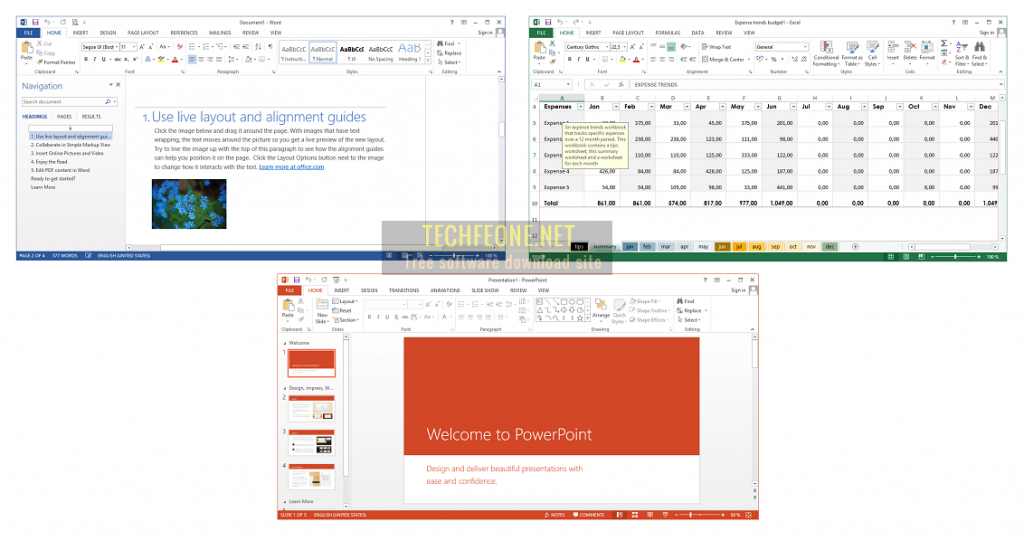Click yellow text highlight color in Word
Screen dimensions: 1024x541
click(x=161, y=59)
